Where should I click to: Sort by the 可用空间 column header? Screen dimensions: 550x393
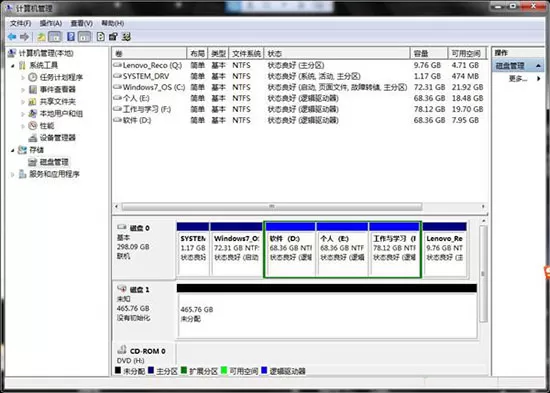[x=467, y=53]
